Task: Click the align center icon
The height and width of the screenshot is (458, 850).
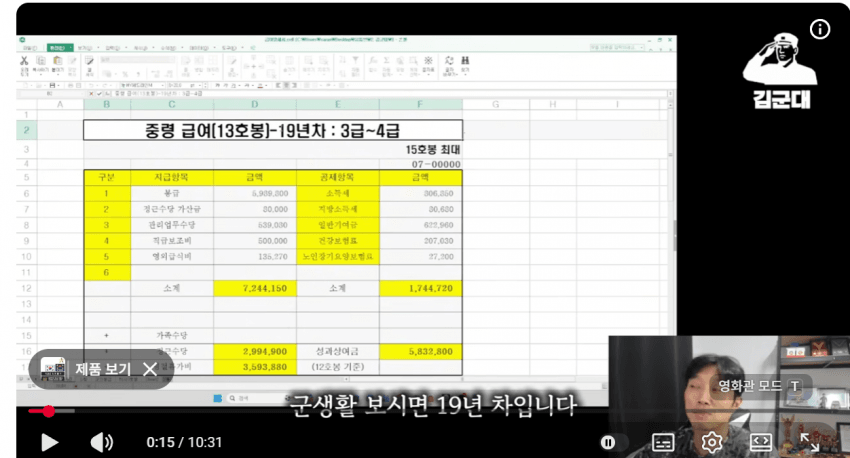Action: point(287,85)
